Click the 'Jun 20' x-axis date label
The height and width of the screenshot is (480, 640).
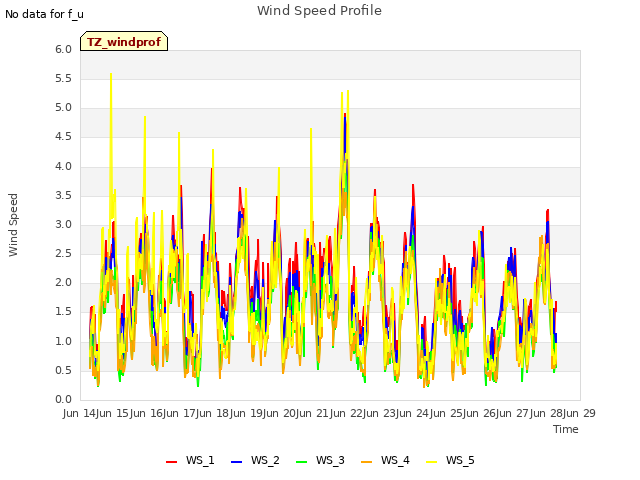tap(281, 413)
